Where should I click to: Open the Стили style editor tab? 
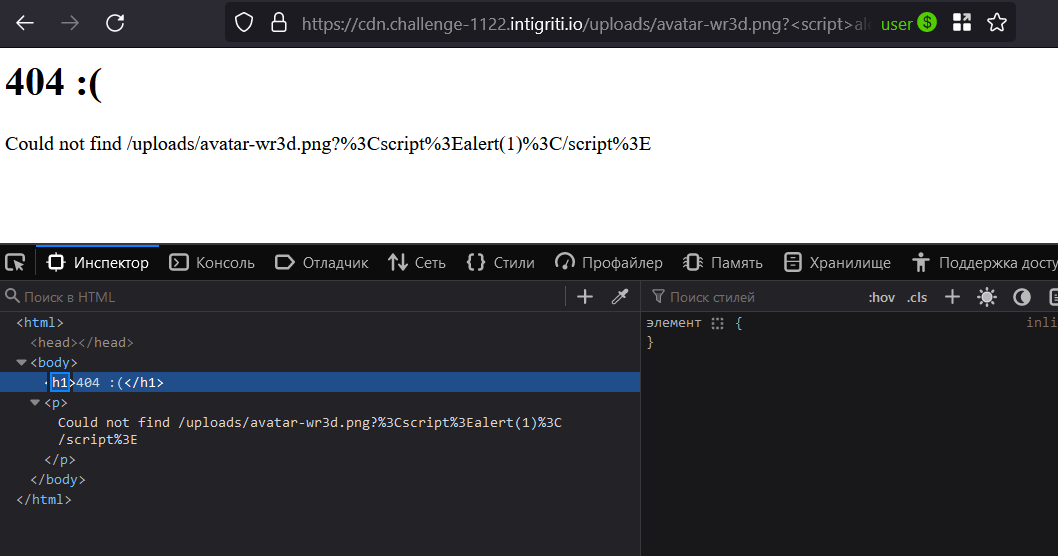(x=500, y=262)
